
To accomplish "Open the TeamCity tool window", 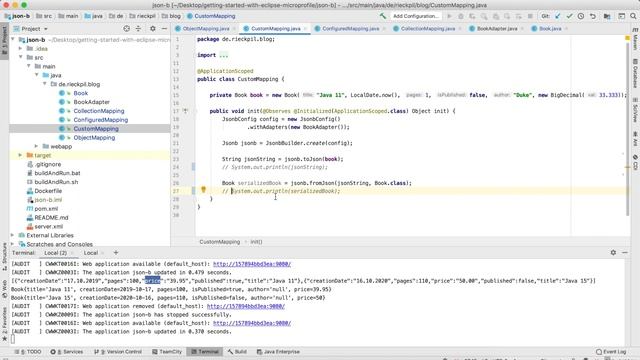I will tap(168, 351).
